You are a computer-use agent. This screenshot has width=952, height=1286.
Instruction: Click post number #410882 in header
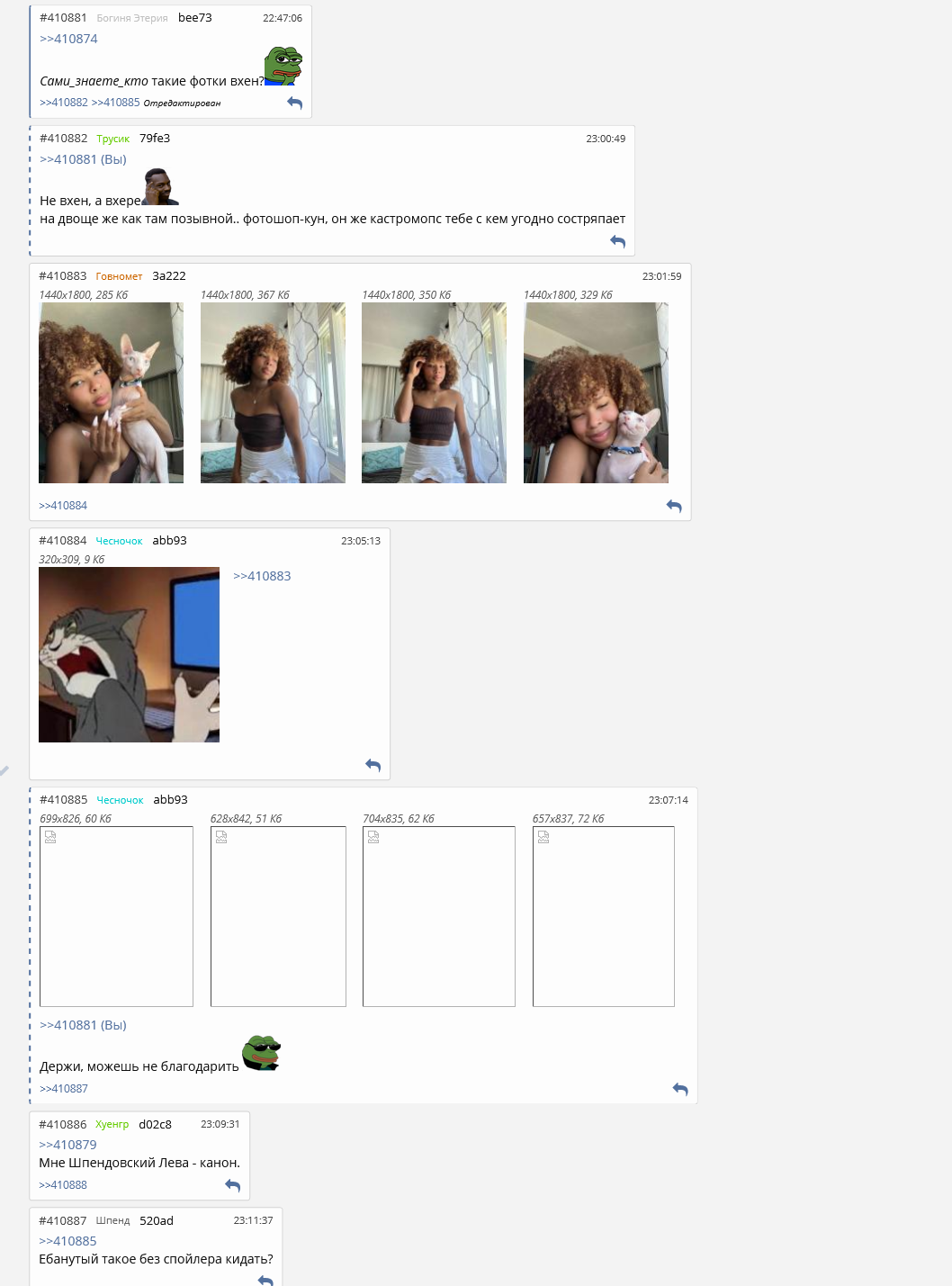[64, 139]
